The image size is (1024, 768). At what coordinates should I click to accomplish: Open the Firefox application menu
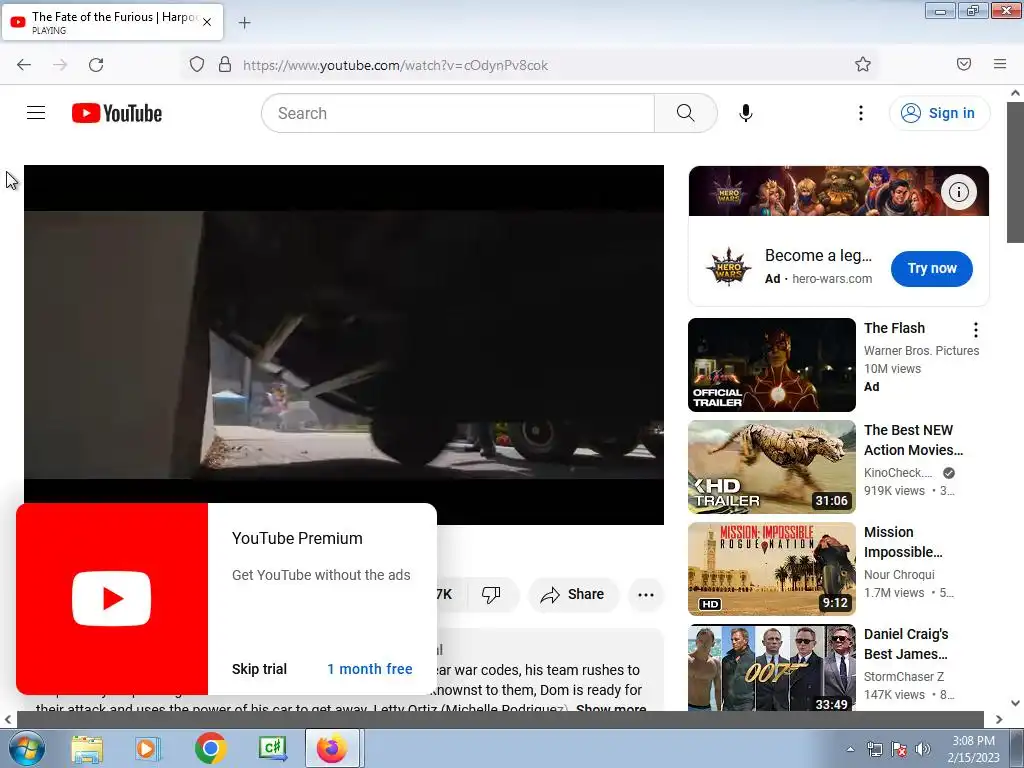(x=1000, y=64)
